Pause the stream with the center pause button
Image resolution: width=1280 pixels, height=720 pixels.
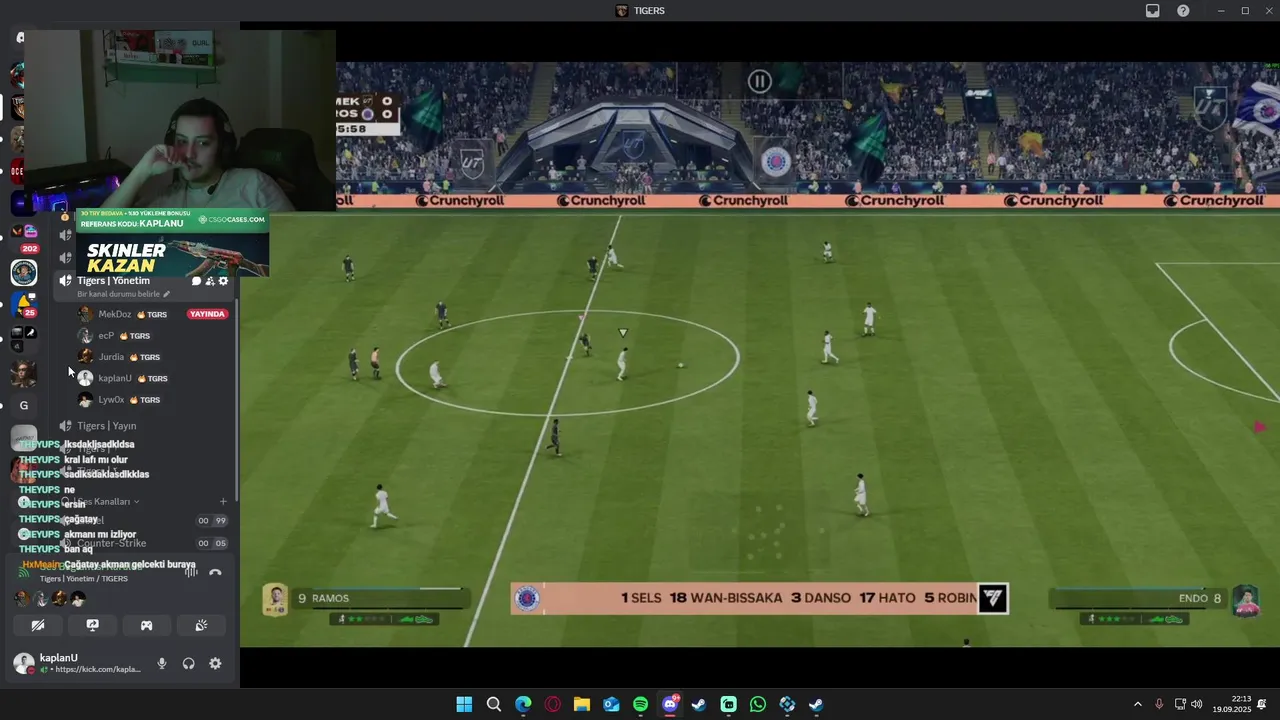pos(760,82)
